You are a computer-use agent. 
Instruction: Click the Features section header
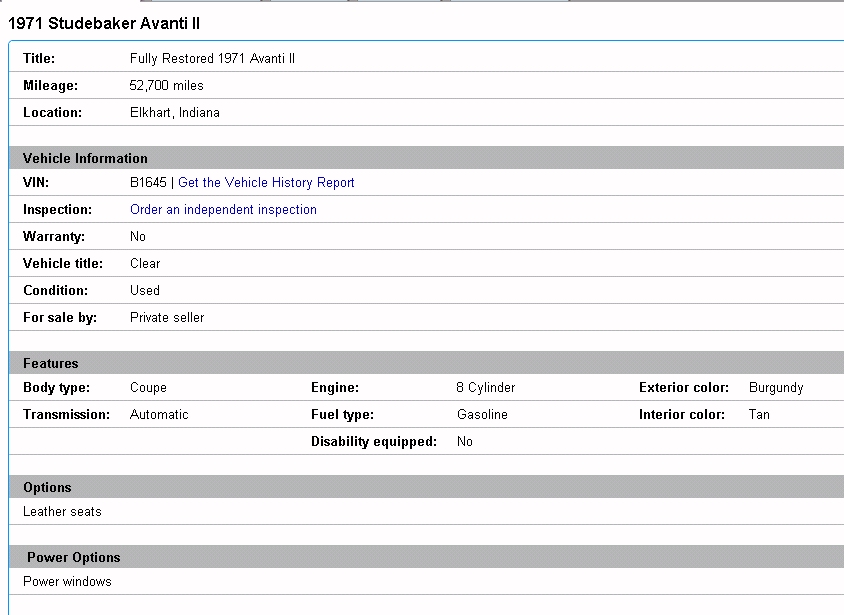click(x=50, y=363)
